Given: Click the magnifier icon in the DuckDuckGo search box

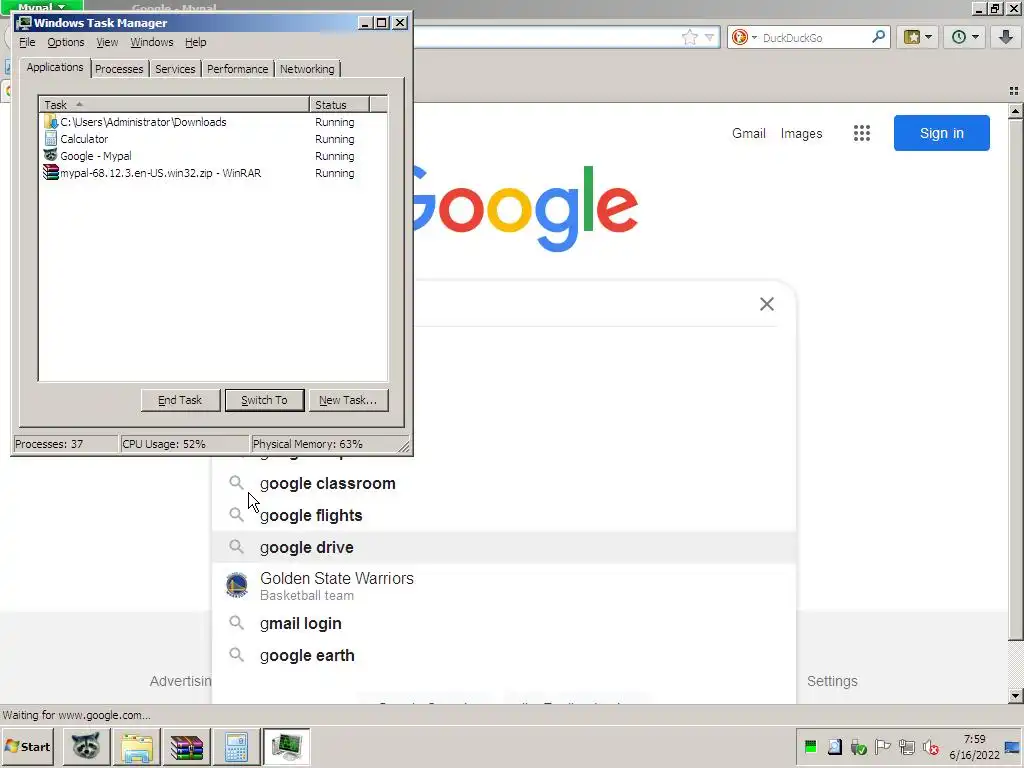Looking at the screenshot, I should point(878,37).
